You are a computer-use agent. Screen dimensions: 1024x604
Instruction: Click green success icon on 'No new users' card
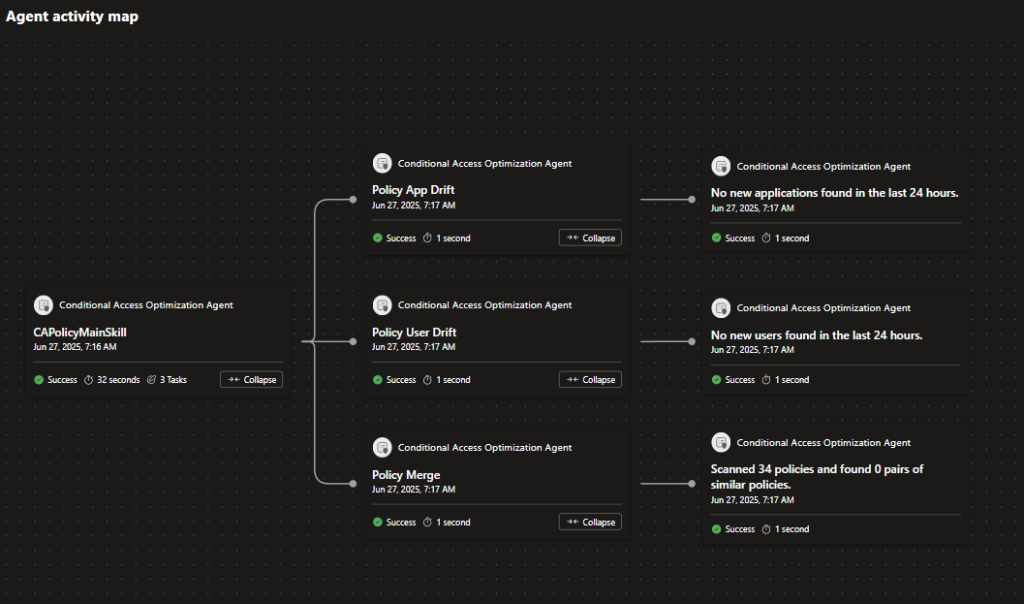pos(716,379)
